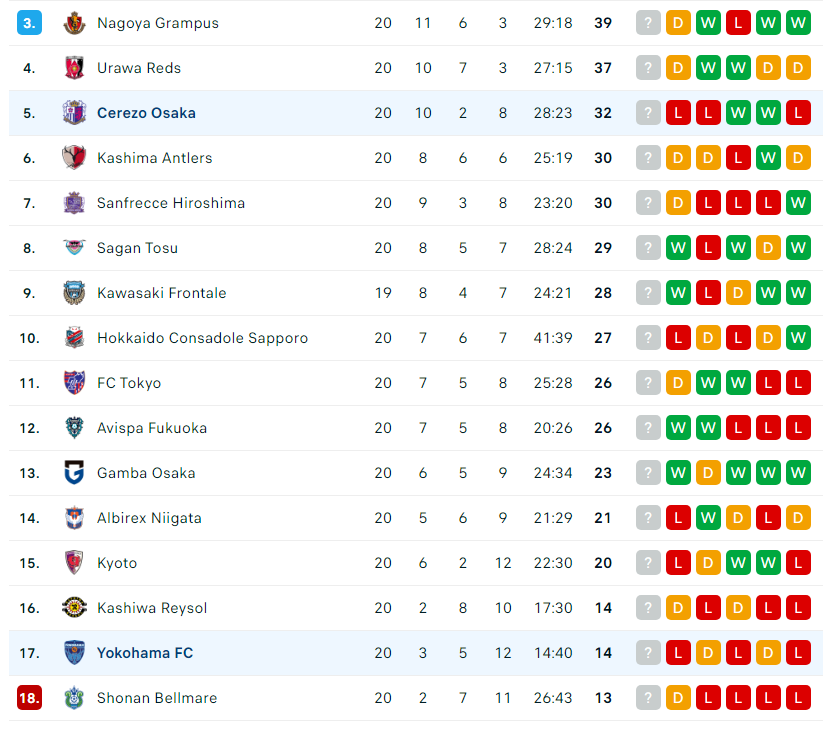
Task: Click the Nagoya Grampus club crest
Action: pos(74,23)
